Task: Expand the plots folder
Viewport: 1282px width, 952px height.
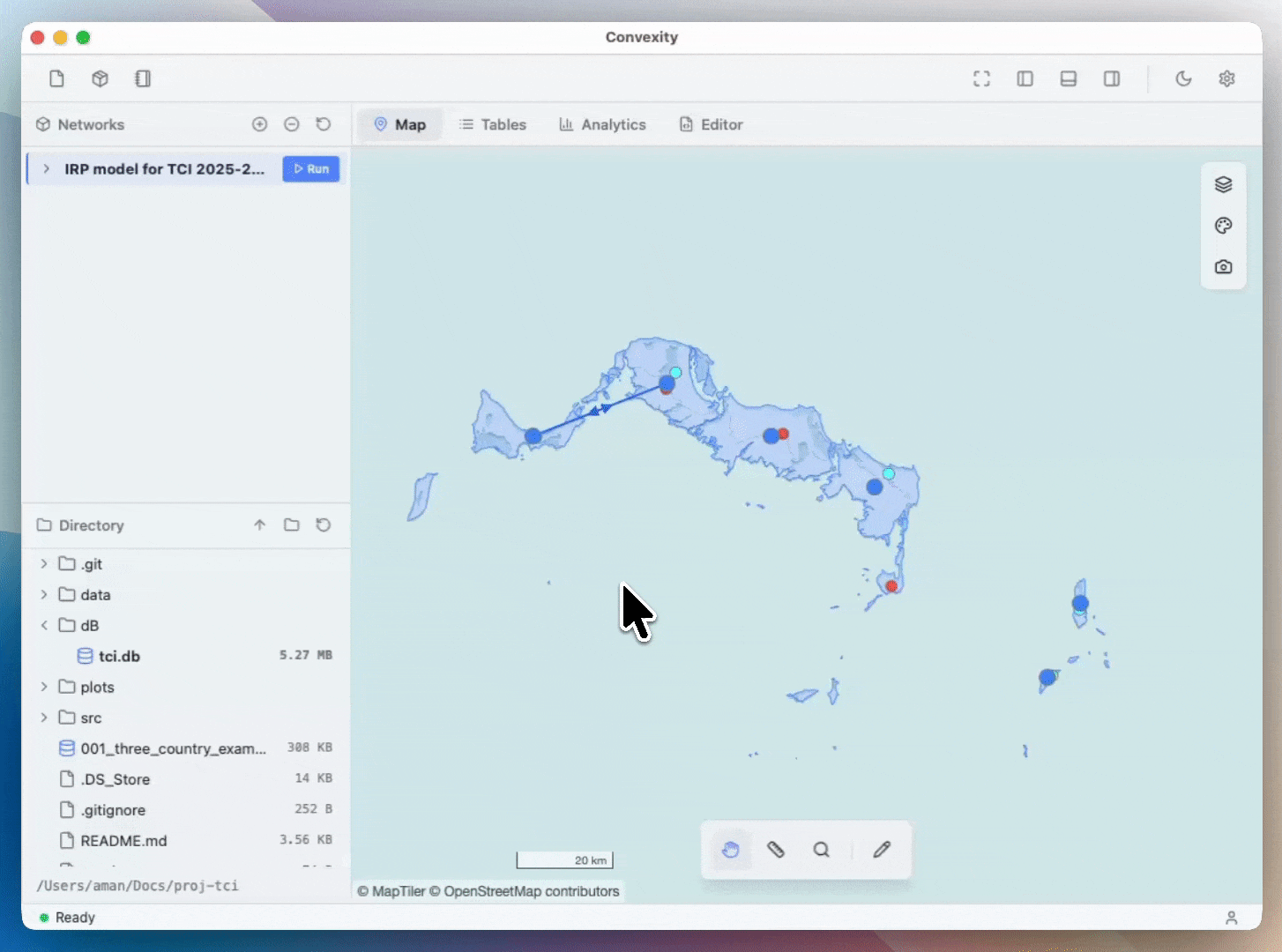Action: (x=44, y=688)
